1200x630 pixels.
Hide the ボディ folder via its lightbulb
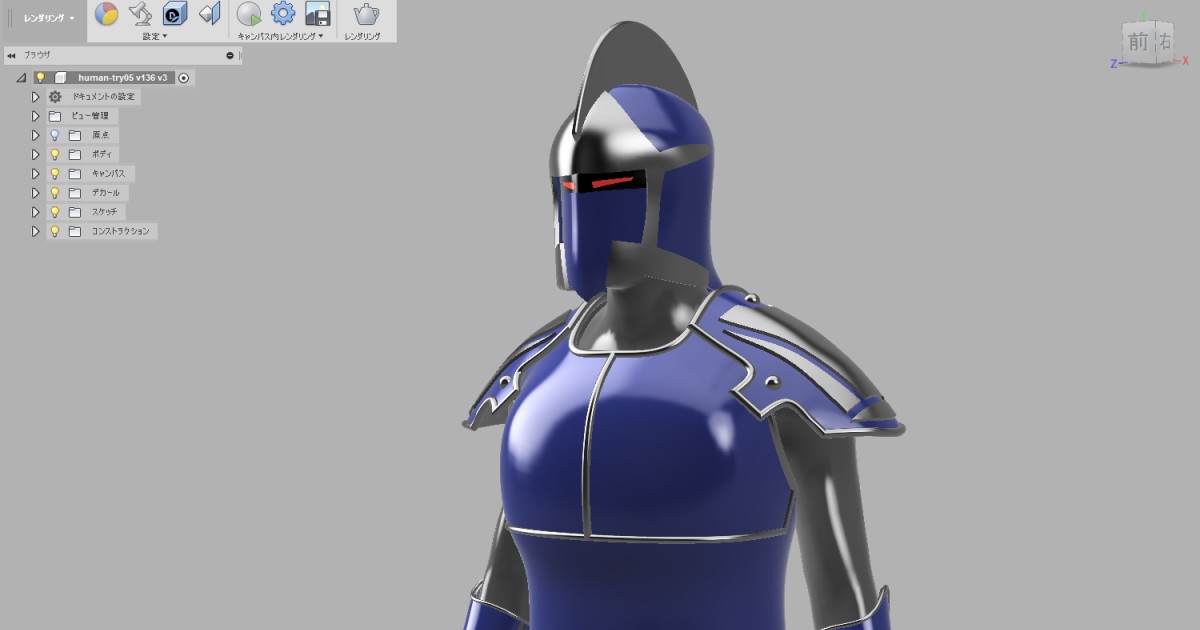(56, 153)
